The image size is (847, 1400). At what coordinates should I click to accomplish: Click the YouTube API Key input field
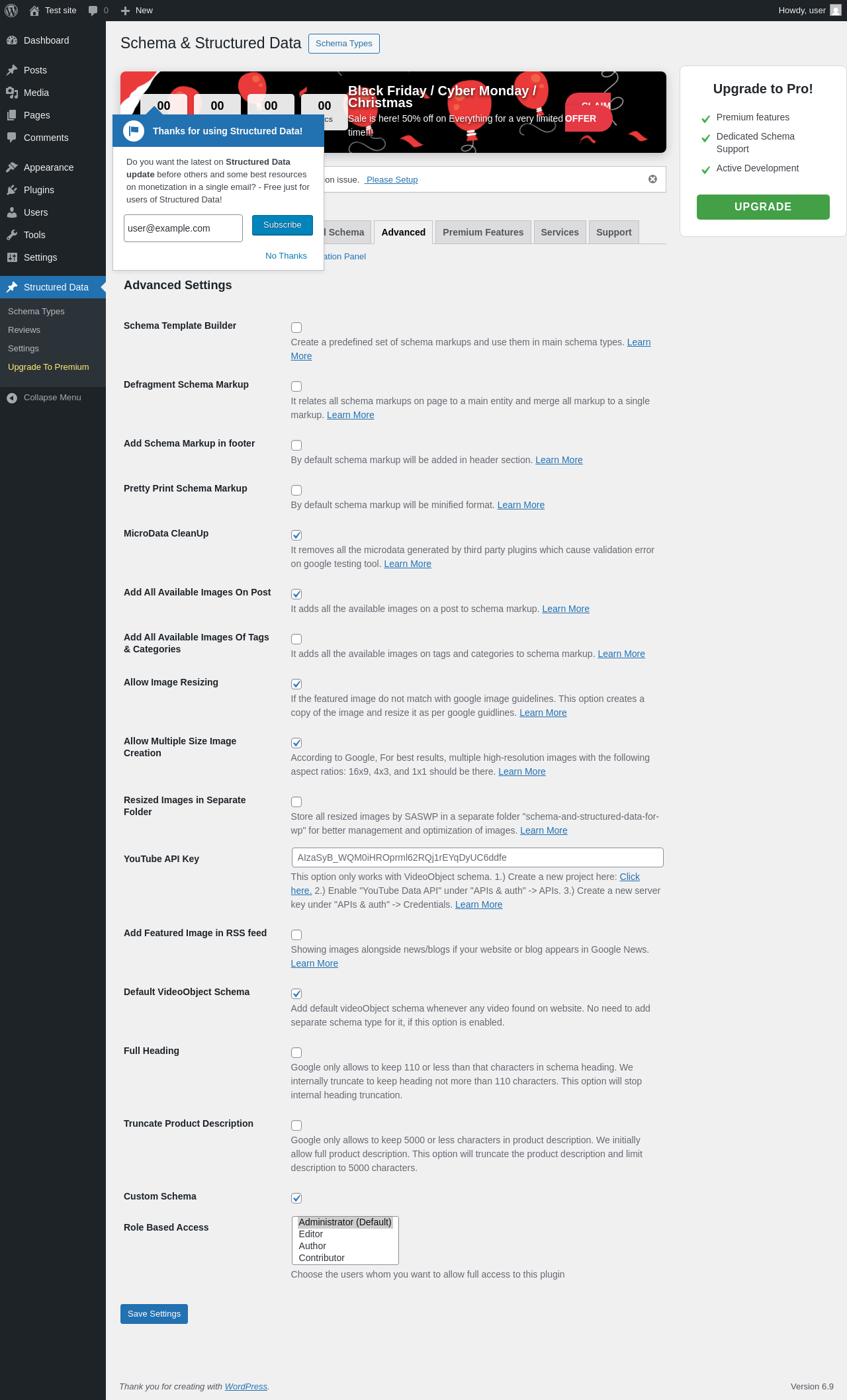pyautogui.click(x=477, y=857)
